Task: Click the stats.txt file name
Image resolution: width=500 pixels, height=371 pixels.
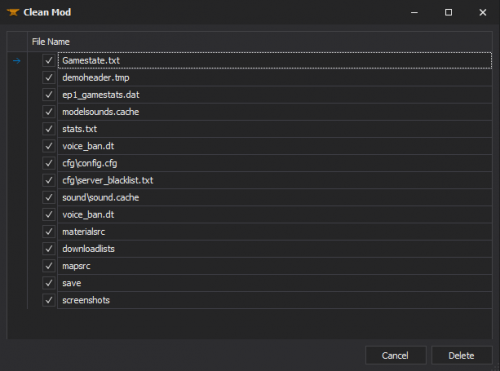Action: 275,129
